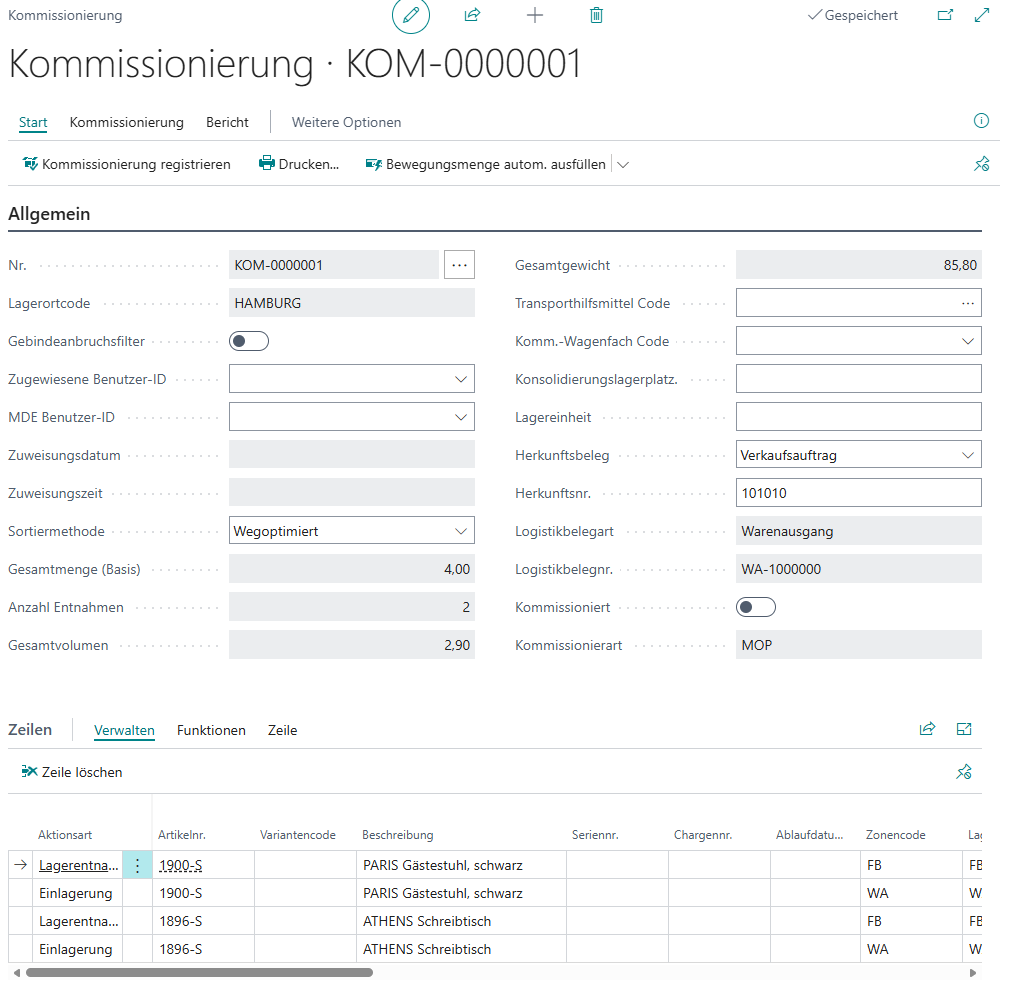Pin the action bar with pushpin icon
Screen dimensions: 1013x1001
pos(981,163)
